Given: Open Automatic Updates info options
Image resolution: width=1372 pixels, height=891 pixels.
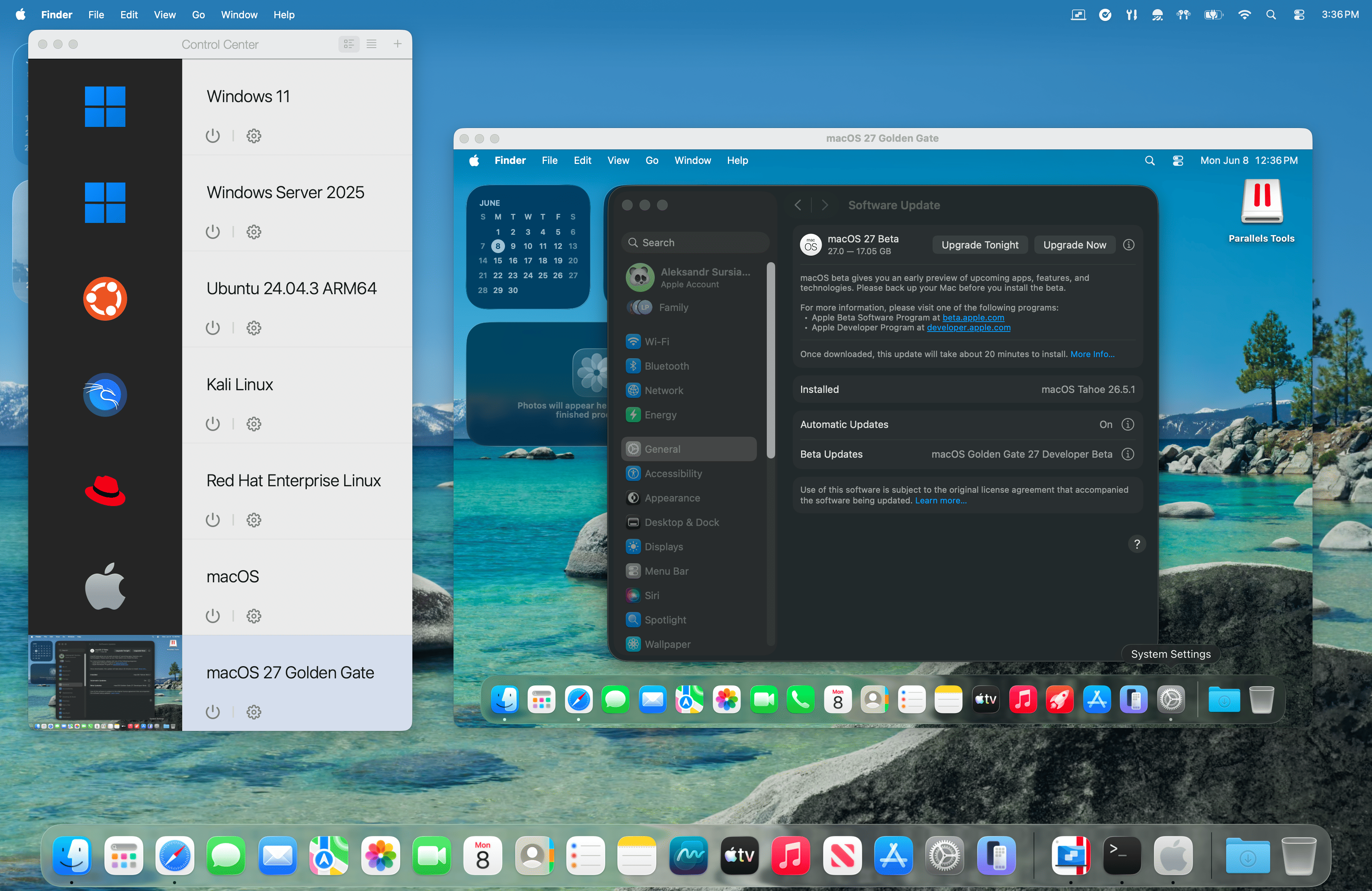Looking at the screenshot, I should pyautogui.click(x=1128, y=424).
